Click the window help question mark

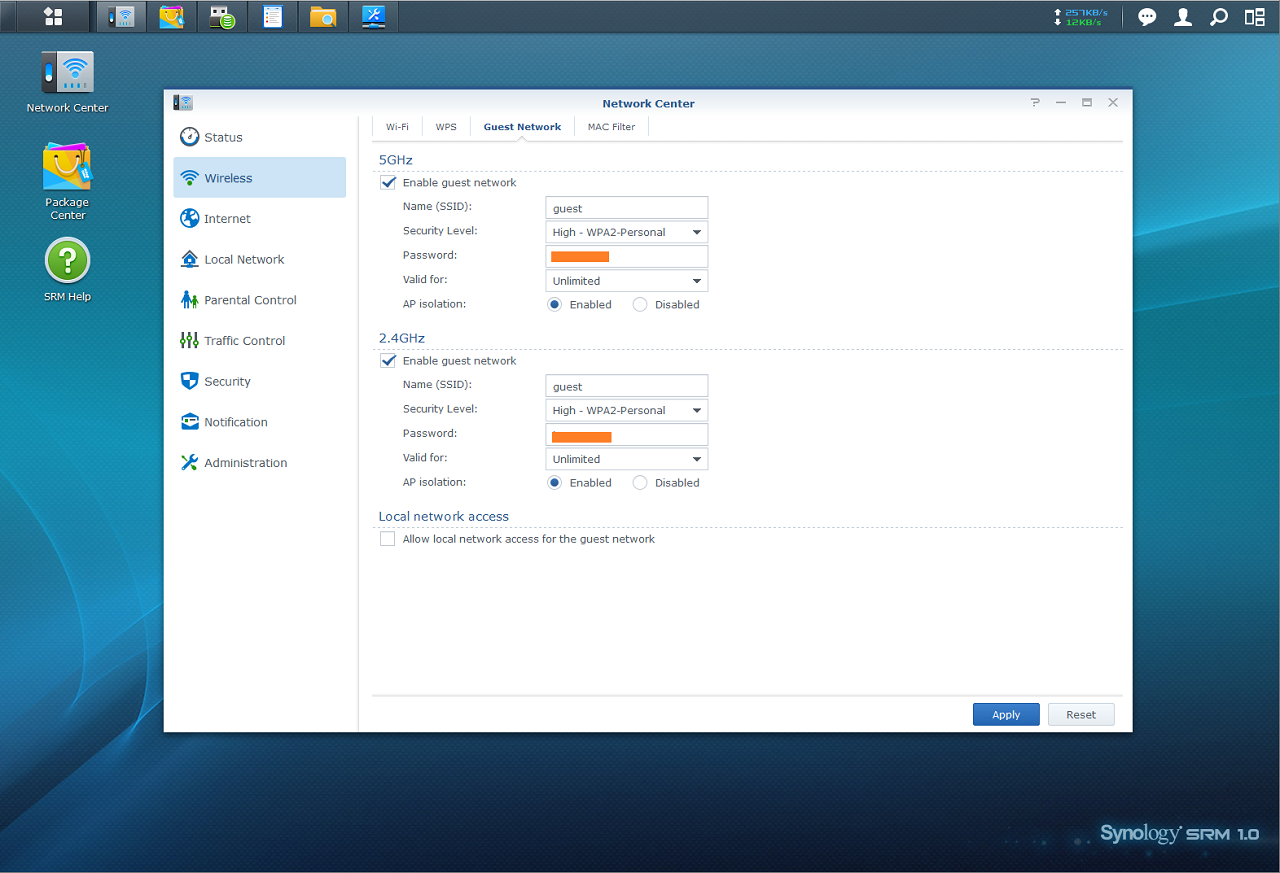coord(1035,103)
